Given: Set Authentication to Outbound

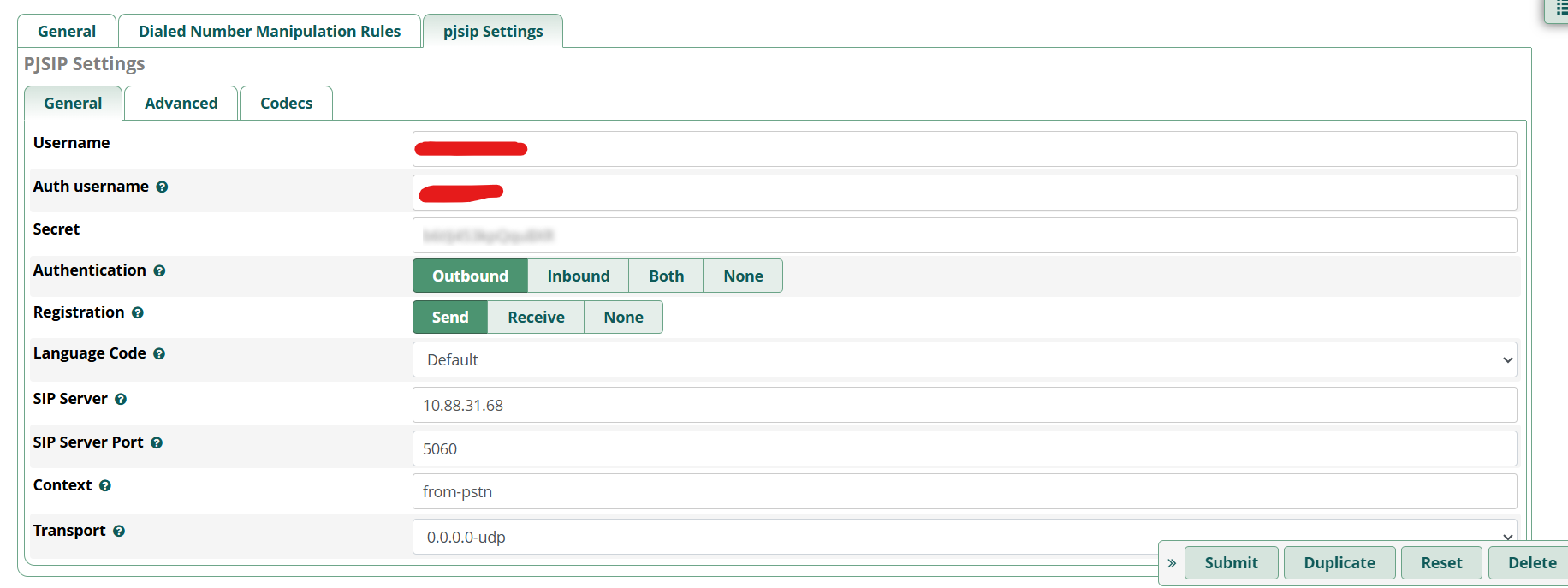Looking at the screenshot, I should [x=470, y=276].
